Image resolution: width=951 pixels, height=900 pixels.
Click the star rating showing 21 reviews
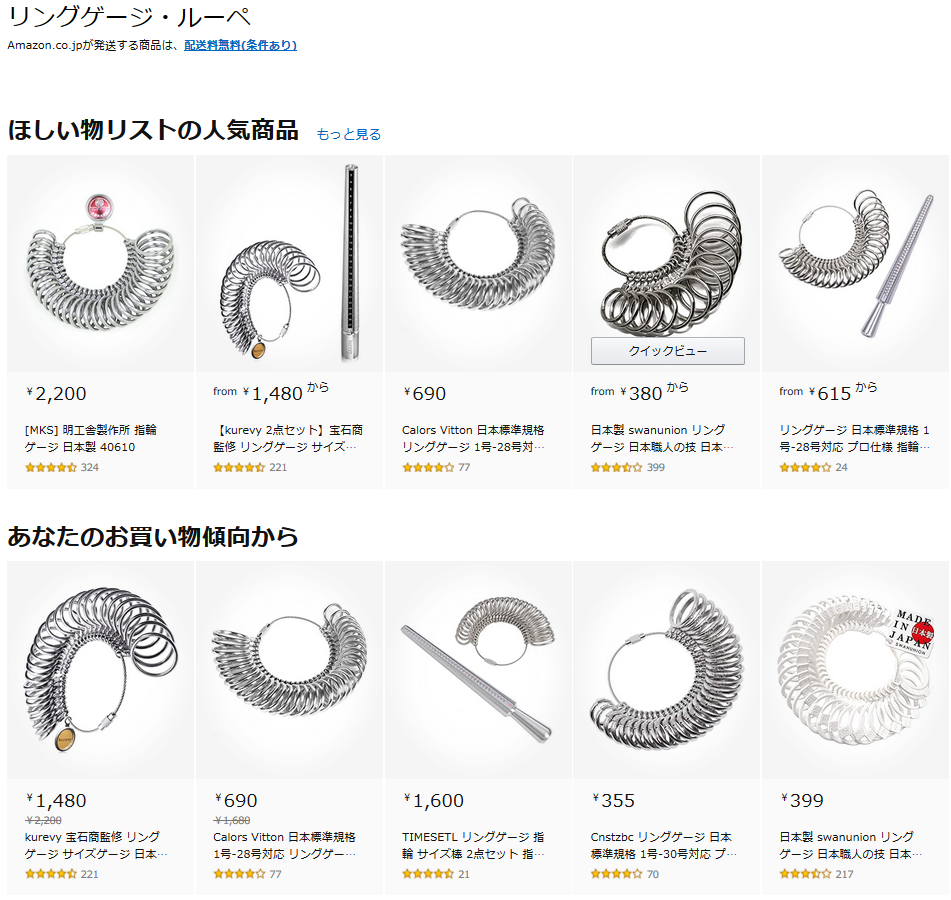(436, 875)
